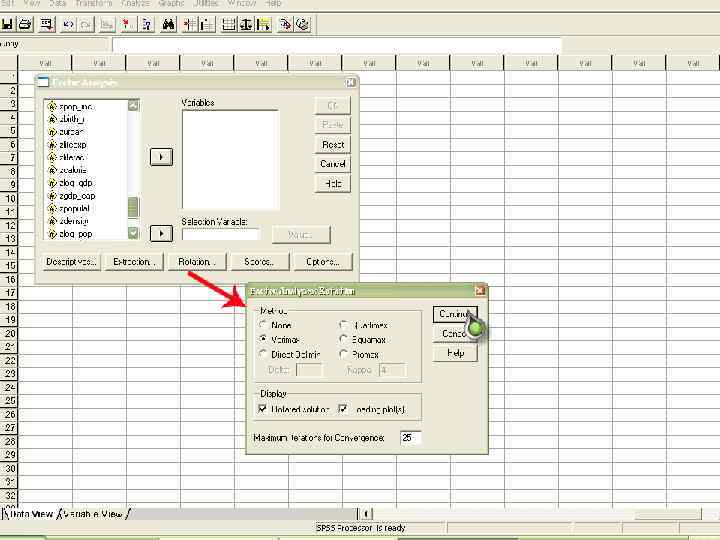Click Help in the Rotation dialog
This screenshot has height=540, width=720.
click(455, 353)
